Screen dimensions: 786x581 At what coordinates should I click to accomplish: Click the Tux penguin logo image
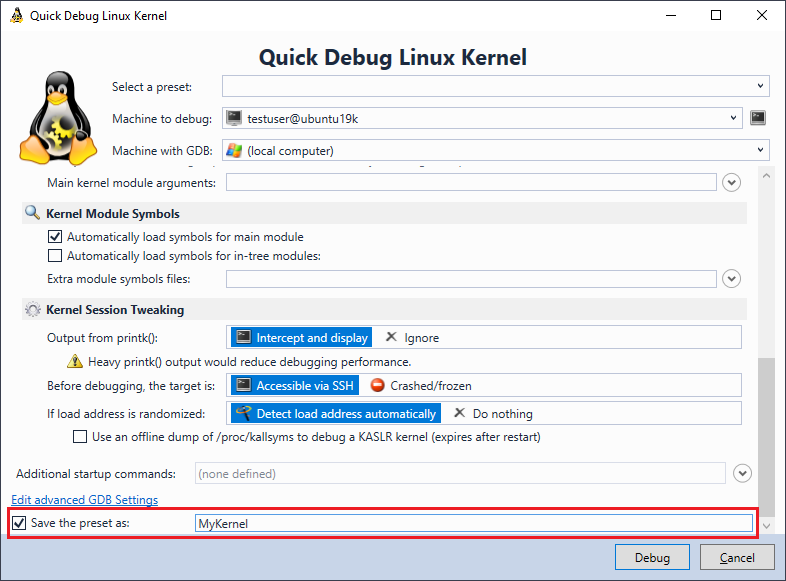point(58,118)
